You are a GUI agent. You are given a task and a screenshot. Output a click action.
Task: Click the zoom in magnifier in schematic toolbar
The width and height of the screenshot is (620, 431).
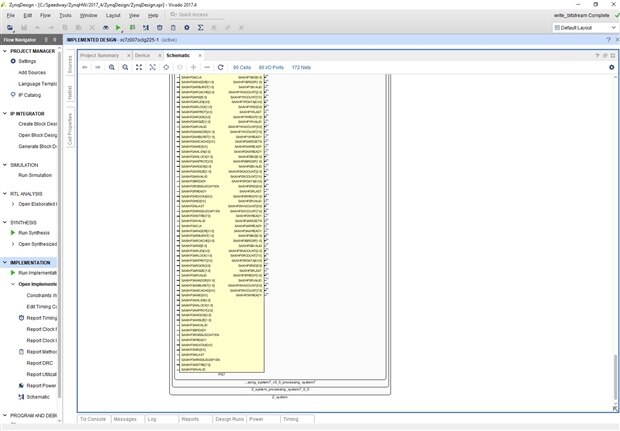click(x=111, y=67)
